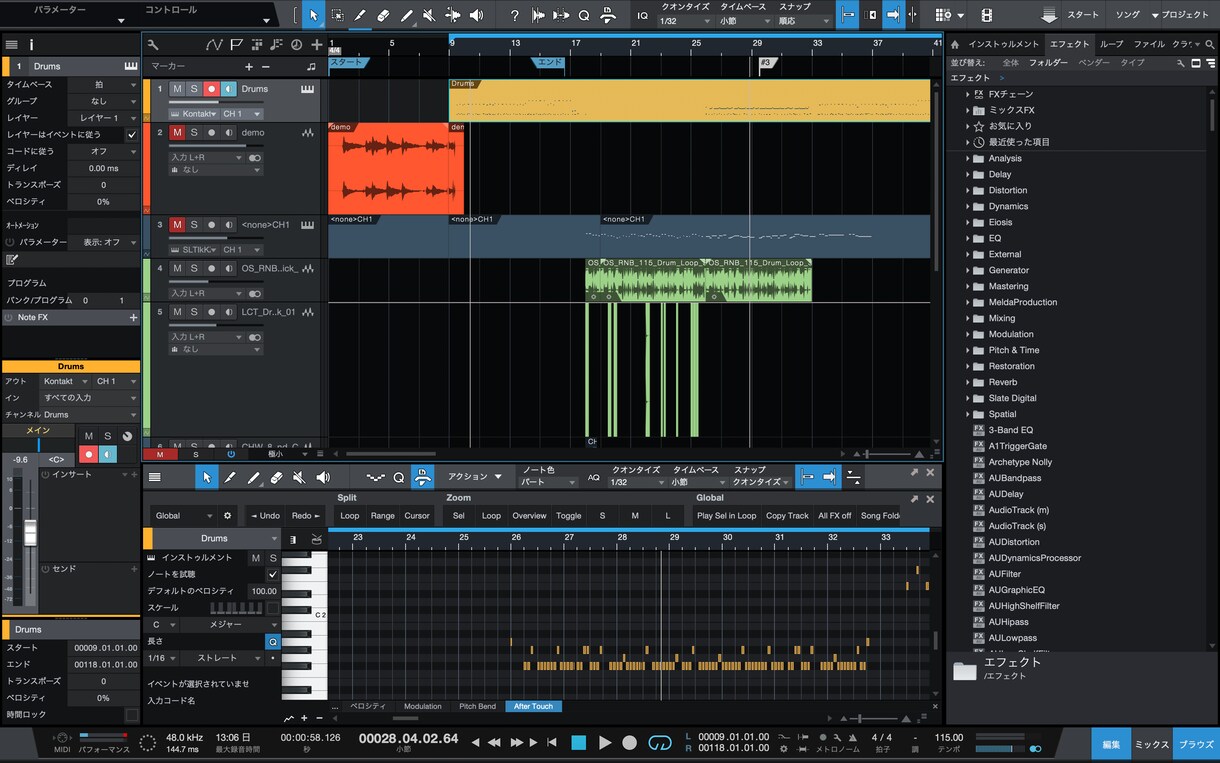This screenshot has height=763, width=1220.
Task: Solo the Drums track
Action: tap(194, 89)
